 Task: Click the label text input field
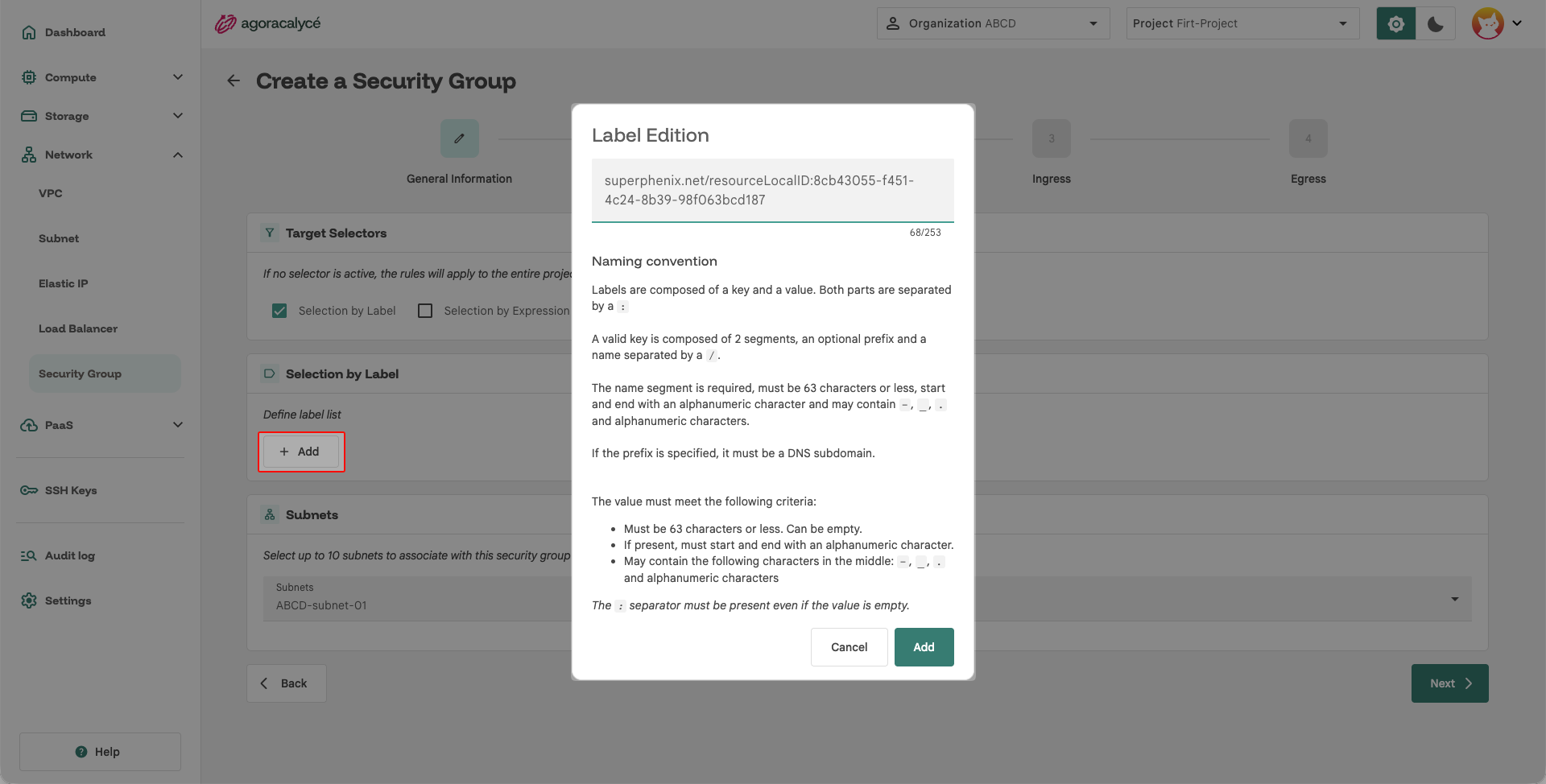tap(773, 190)
